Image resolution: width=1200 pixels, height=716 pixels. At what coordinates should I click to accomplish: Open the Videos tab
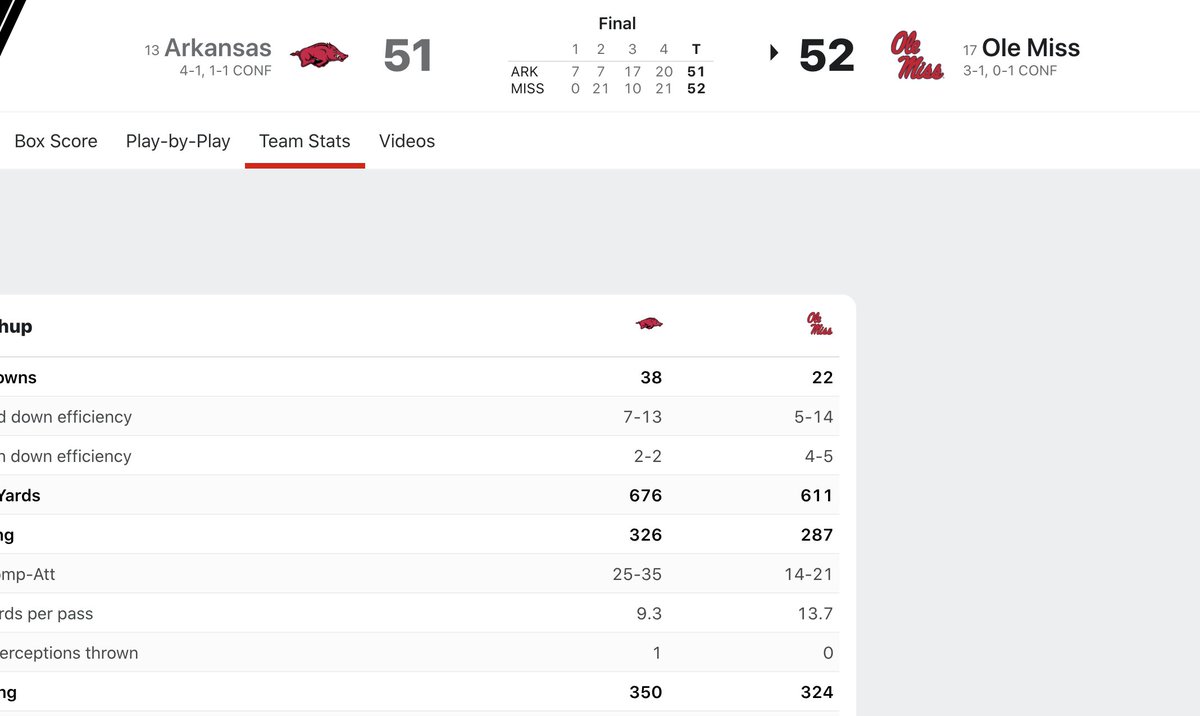pos(407,141)
